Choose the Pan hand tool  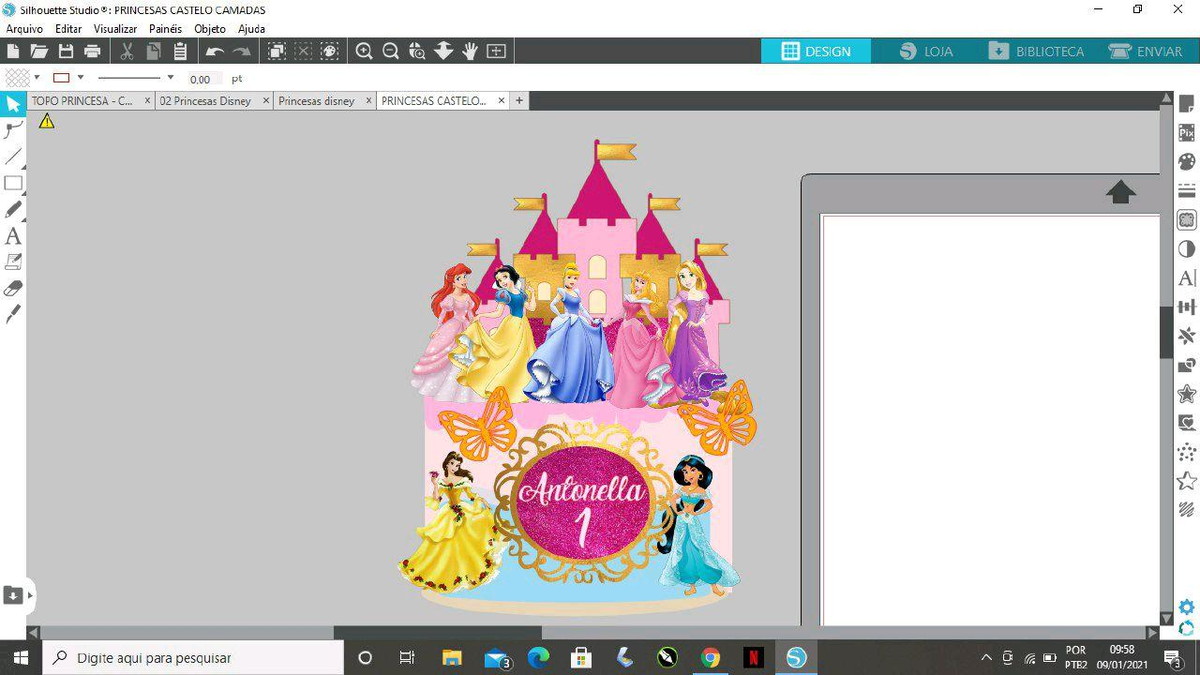tap(470, 51)
